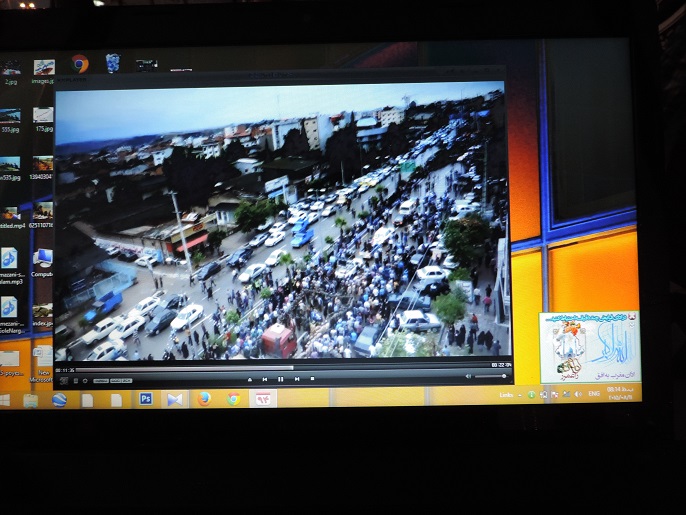Click the prayer-time desktop widget
Image resolution: width=686 pixels, height=515 pixels.
point(589,347)
